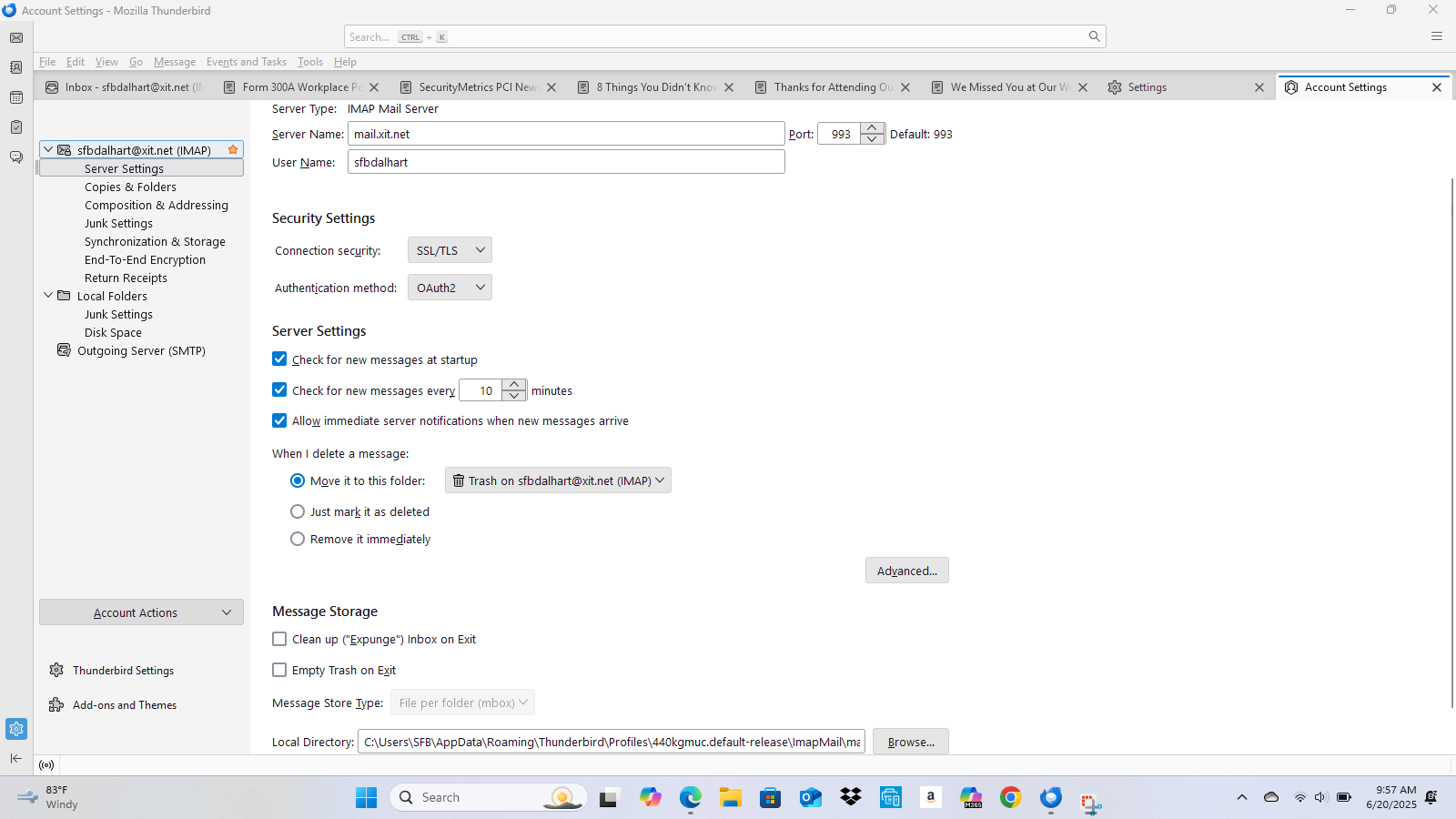
Task: Click the default account star icon
Action: [233, 149]
